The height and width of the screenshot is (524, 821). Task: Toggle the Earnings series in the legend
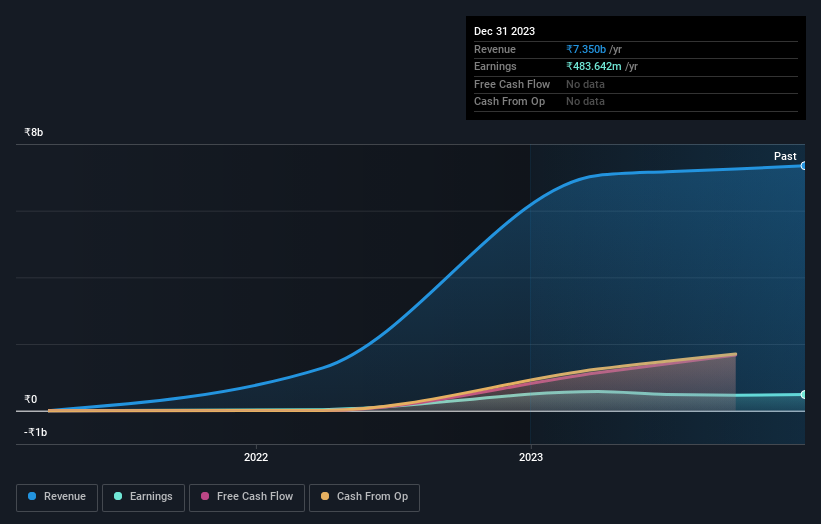click(143, 497)
